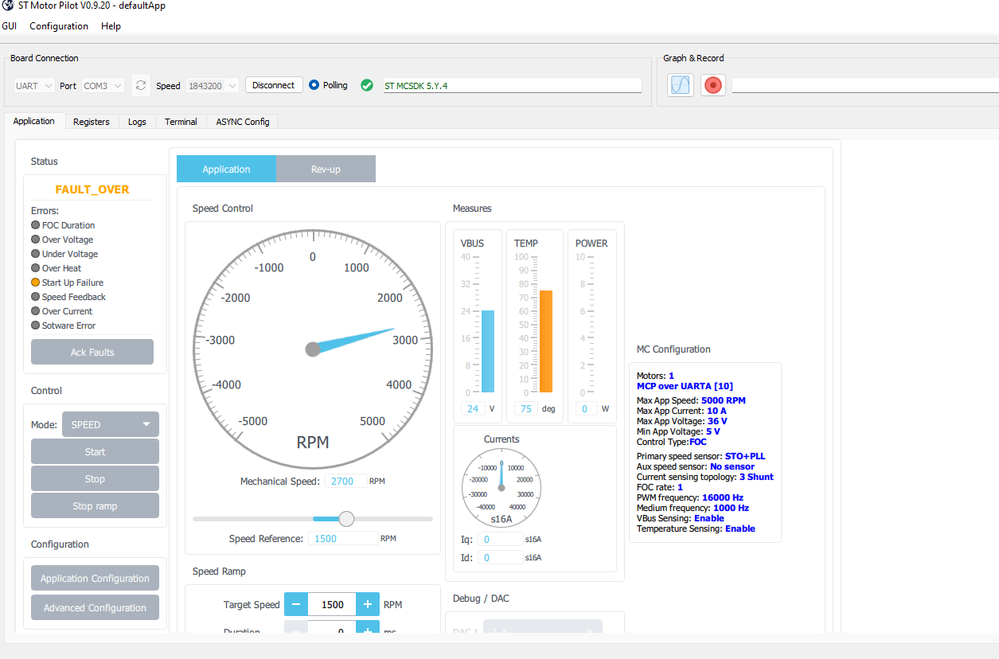999x659 pixels.
Task: Switch to the ASYNC Config tab
Action: point(243,122)
